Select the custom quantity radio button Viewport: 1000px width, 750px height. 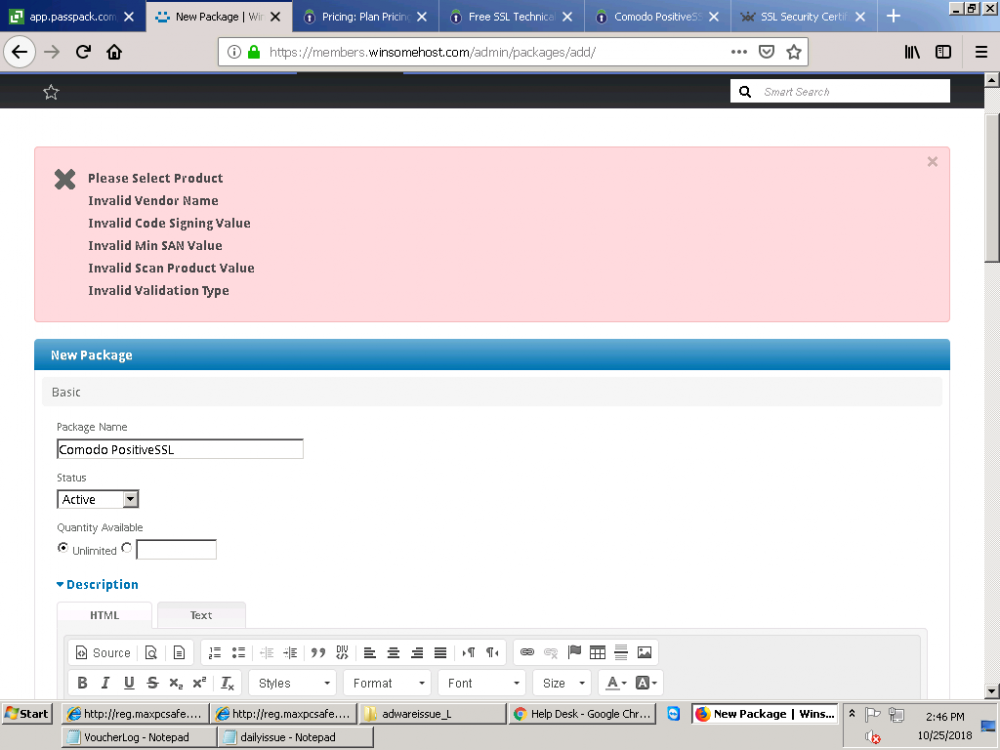(x=126, y=548)
